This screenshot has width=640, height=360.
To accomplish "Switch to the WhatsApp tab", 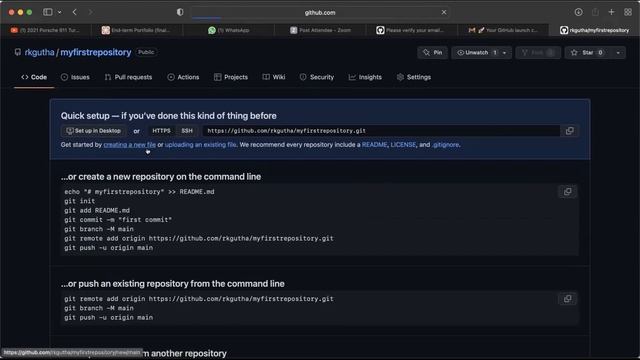I will [x=229, y=30].
